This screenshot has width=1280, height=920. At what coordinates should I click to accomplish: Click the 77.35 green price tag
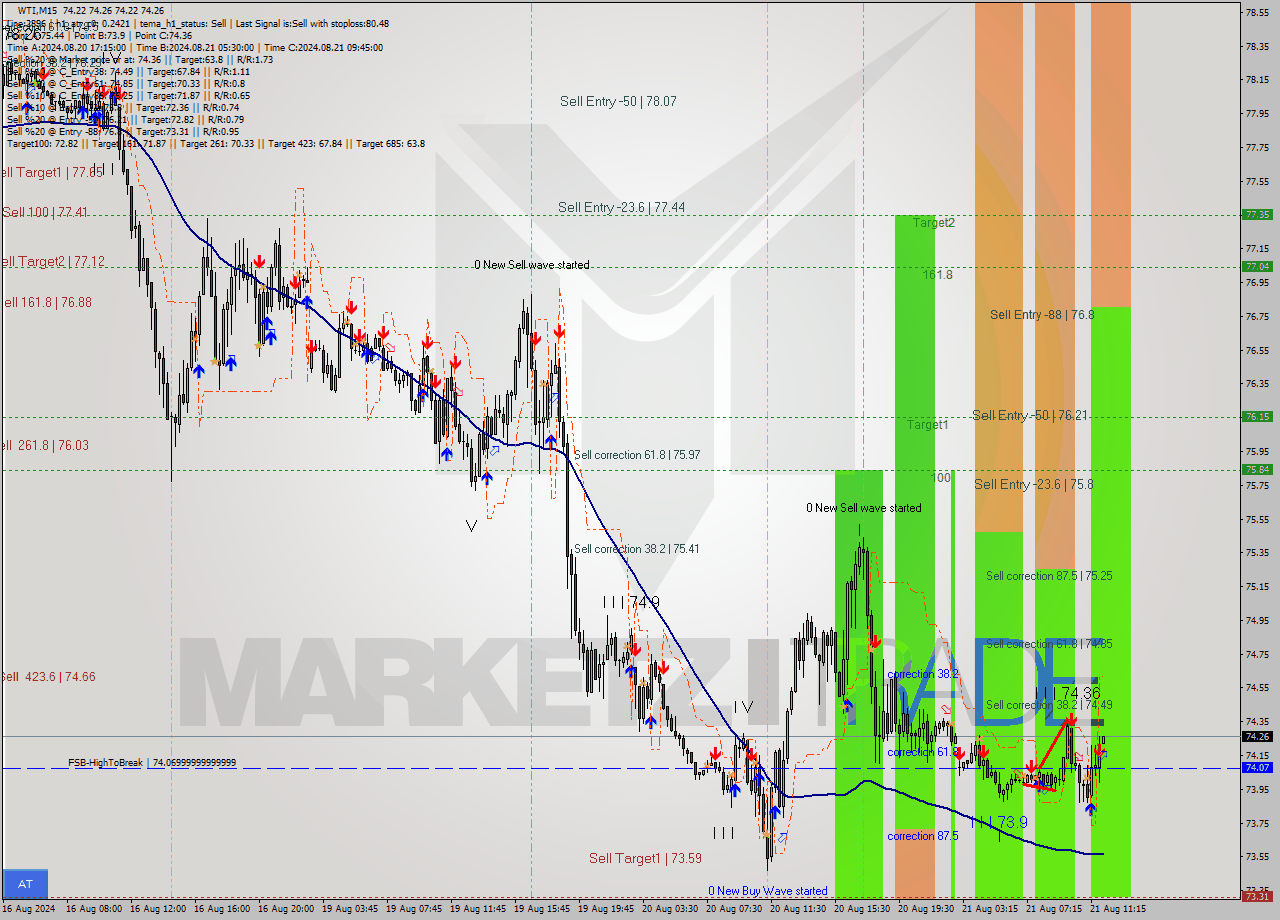point(1257,214)
